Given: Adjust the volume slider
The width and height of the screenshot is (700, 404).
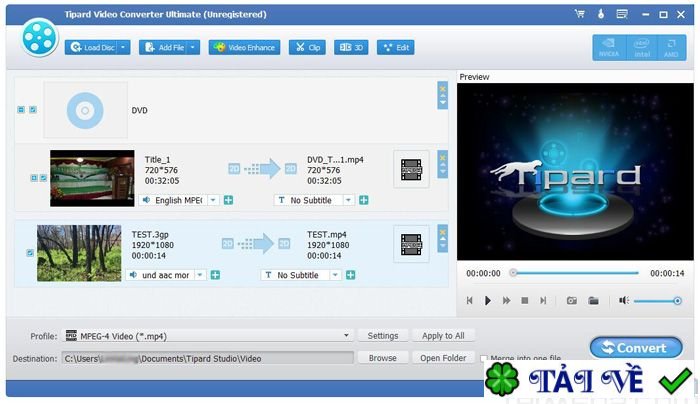Looking at the screenshot, I should [x=657, y=301].
